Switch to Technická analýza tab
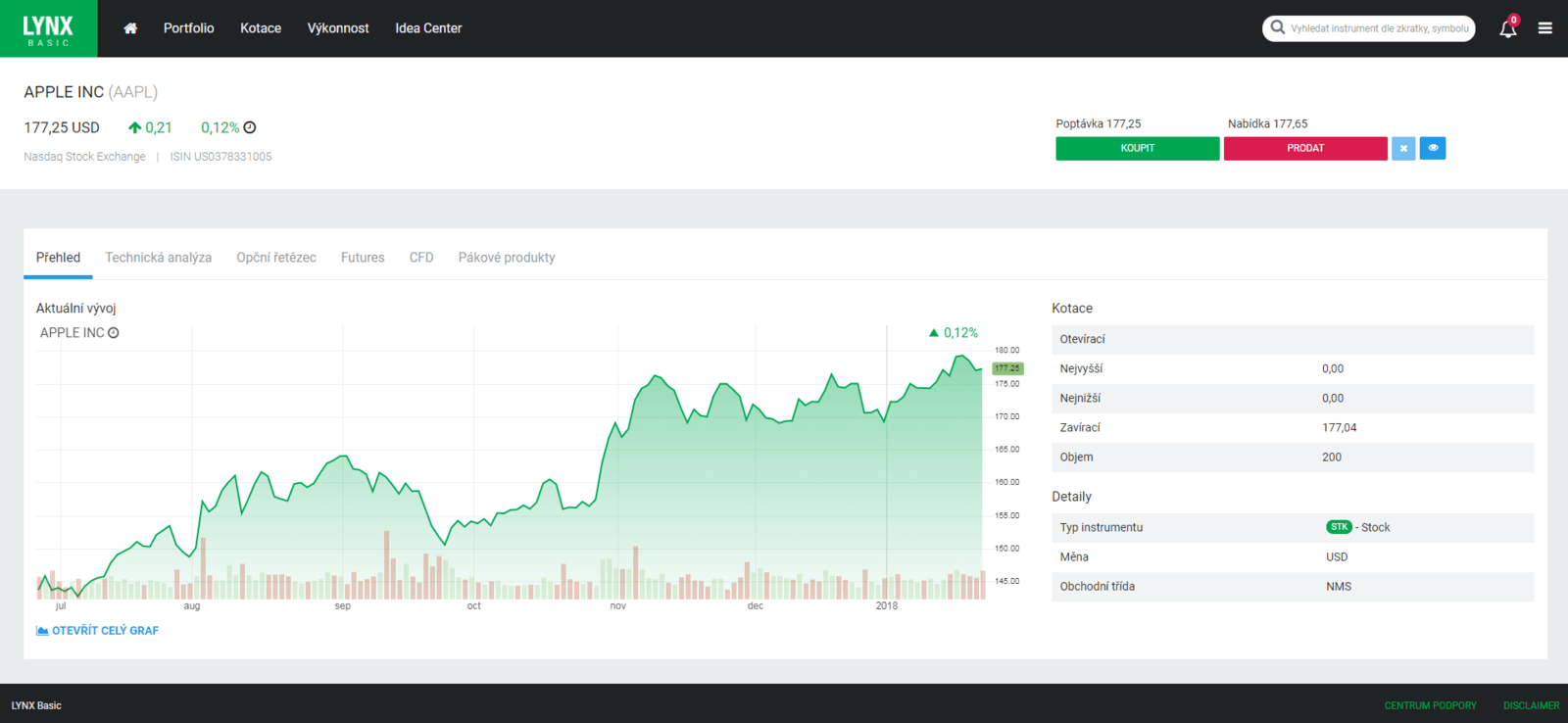1568x723 pixels. point(159,258)
